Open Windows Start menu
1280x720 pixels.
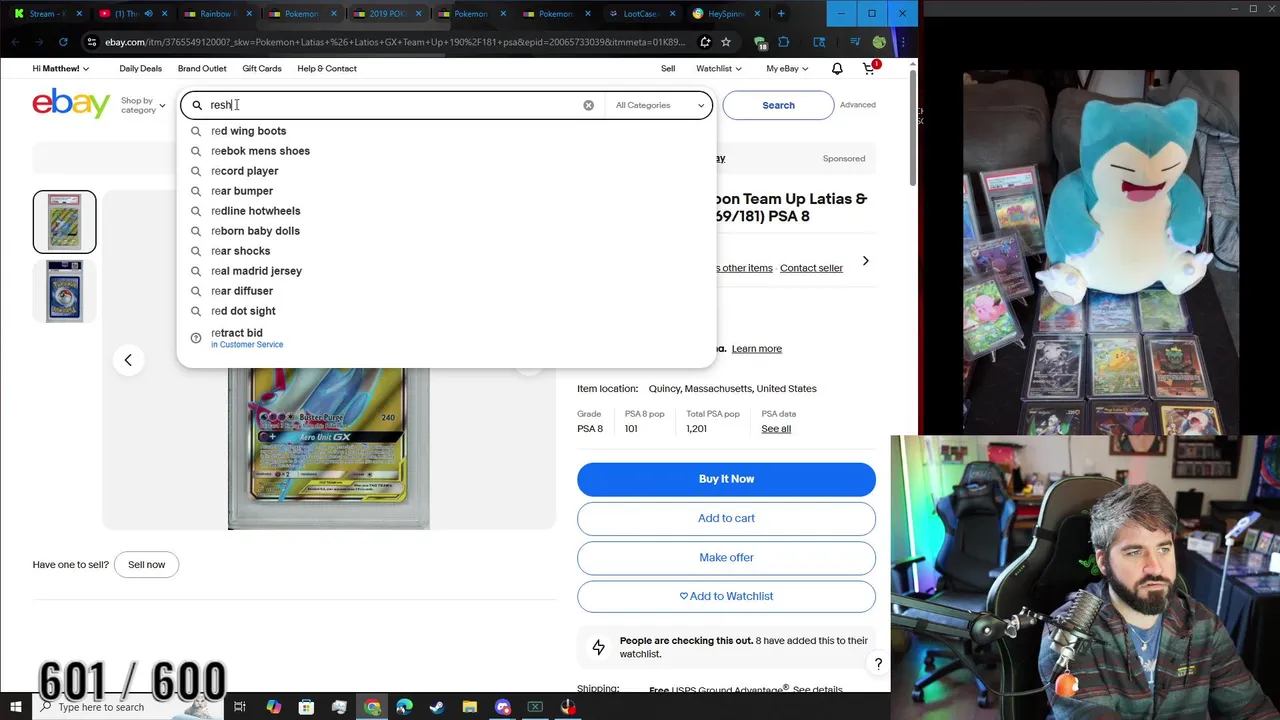16,707
